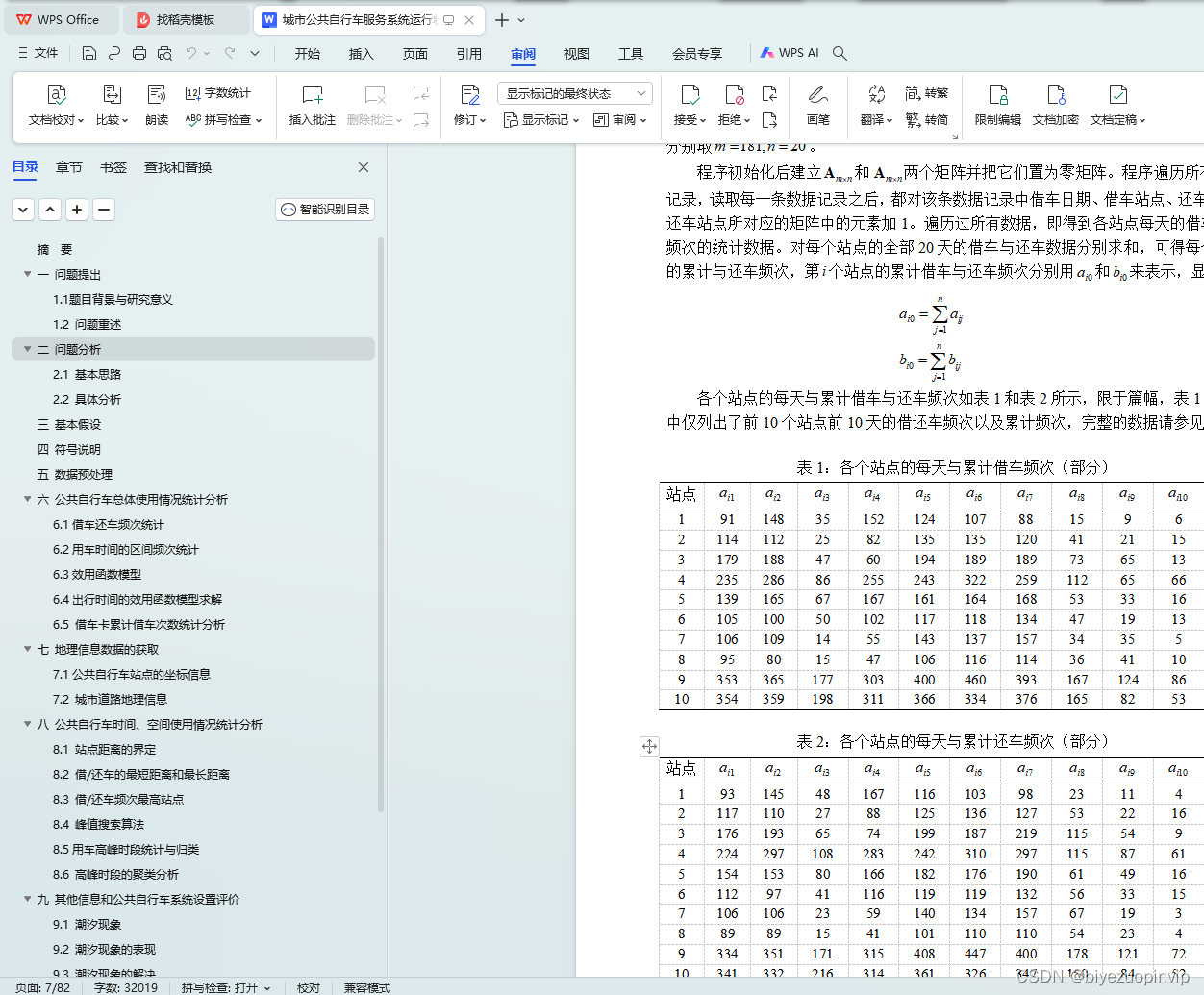Jump to 五 数据预处理 heading
The image size is (1204, 995).
point(75,474)
